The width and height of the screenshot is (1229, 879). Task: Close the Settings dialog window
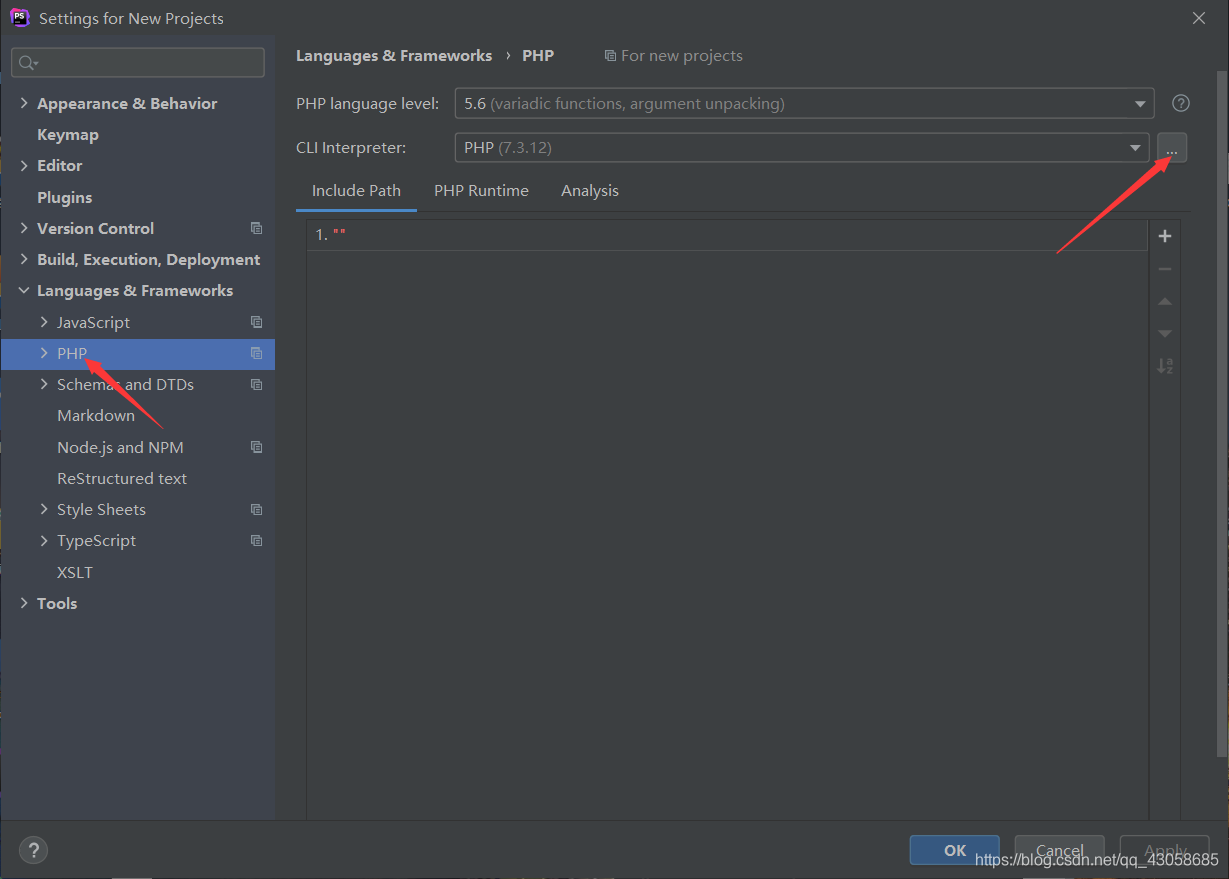click(1199, 18)
